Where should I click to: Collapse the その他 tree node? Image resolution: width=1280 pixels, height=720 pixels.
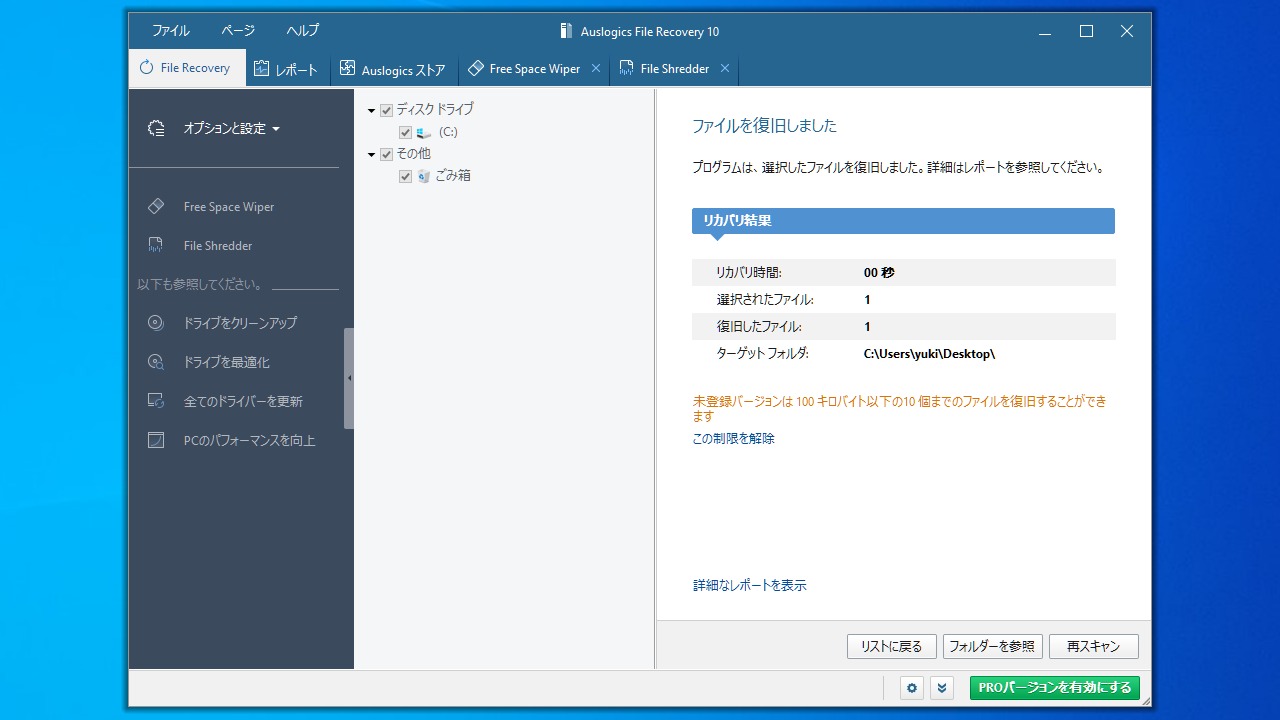tap(371, 155)
